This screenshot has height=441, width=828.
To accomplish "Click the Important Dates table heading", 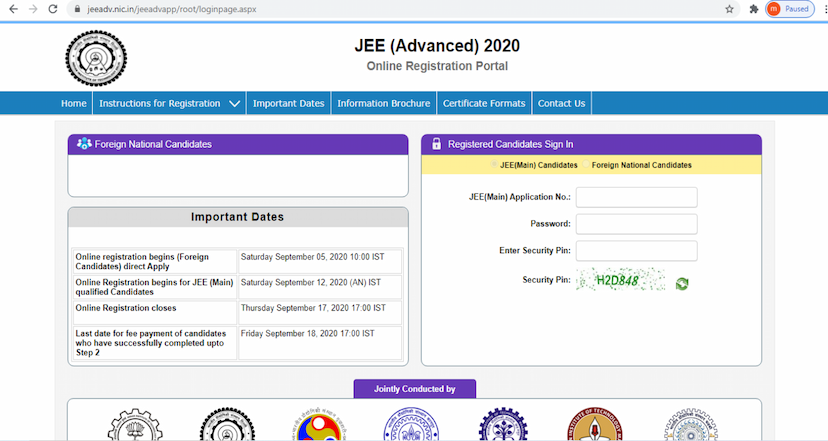I will (238, 217).
